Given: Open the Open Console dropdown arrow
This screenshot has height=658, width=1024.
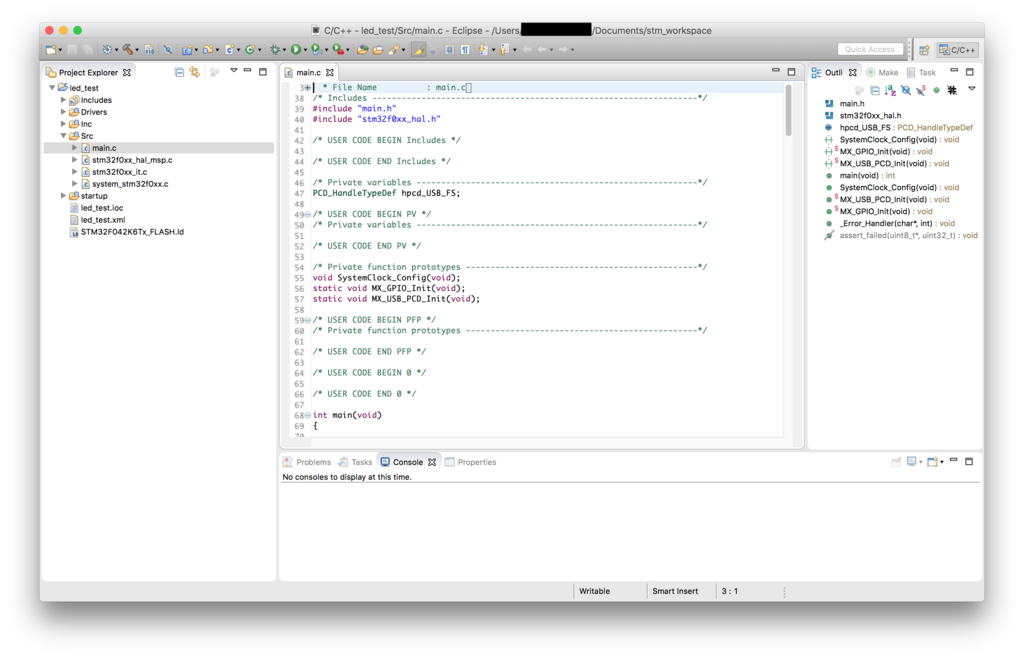Looking at the screenshot, I should click(942, 462).
